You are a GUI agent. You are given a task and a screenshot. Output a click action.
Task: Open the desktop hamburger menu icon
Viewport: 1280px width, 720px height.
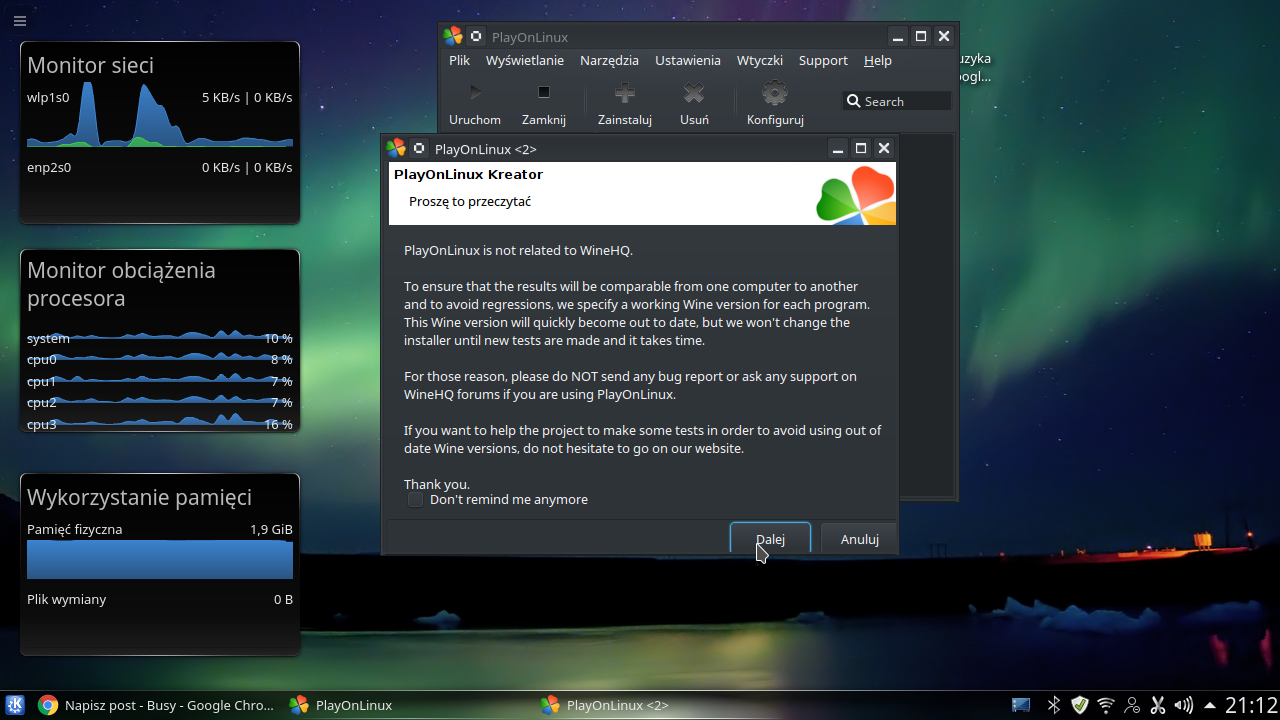20,21
